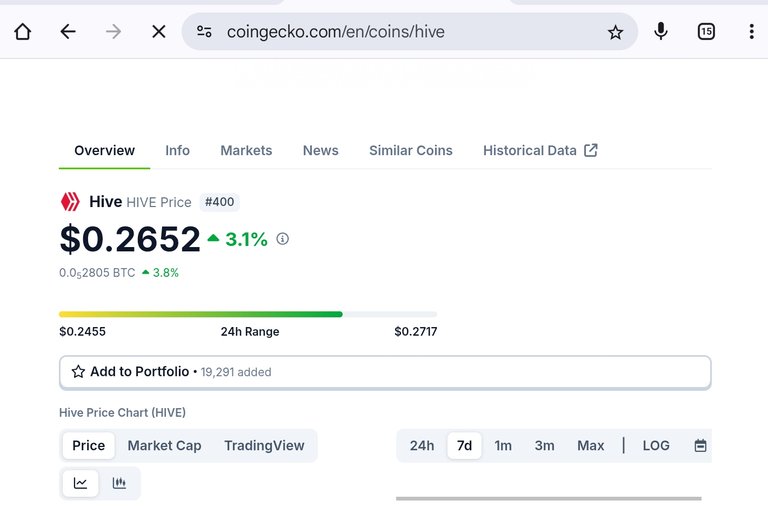Viewport: 768px width, 506px height.
Task: Click the $0.2455 low value
Action: (x=82, y=332)
